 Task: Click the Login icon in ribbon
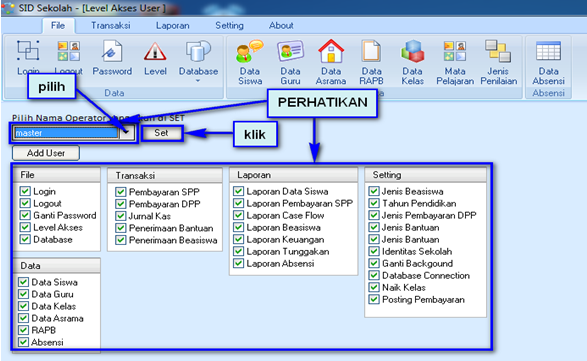28,51
